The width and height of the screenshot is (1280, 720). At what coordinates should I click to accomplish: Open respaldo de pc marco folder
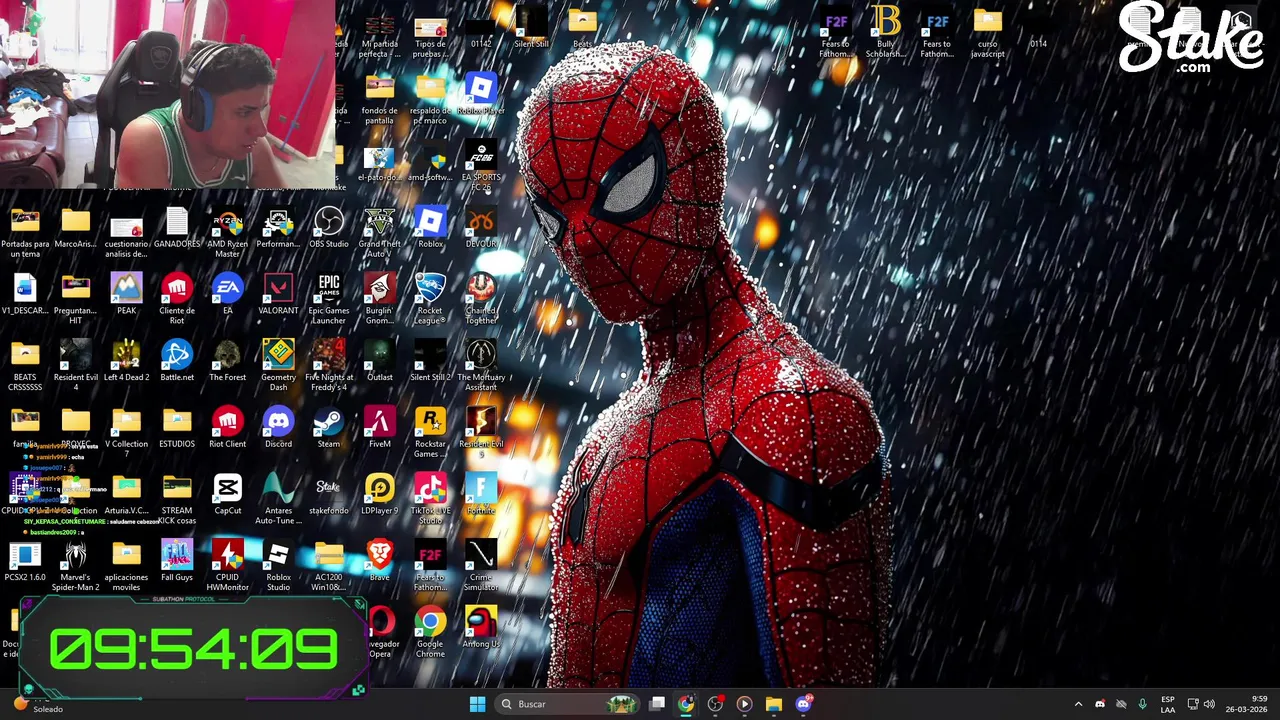tap(430, 99)
